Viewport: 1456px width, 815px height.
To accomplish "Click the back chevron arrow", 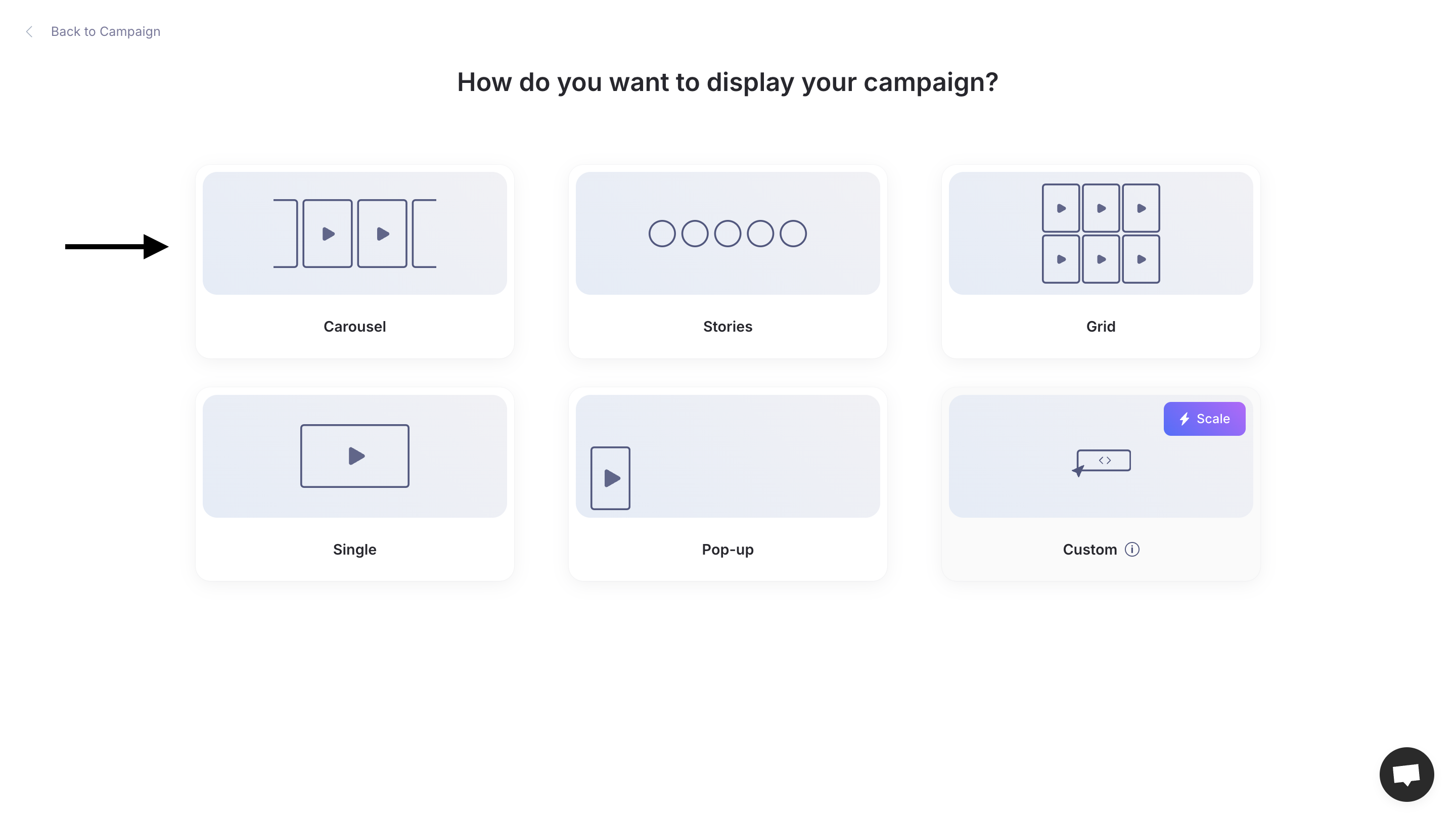I will click(29, 32).
